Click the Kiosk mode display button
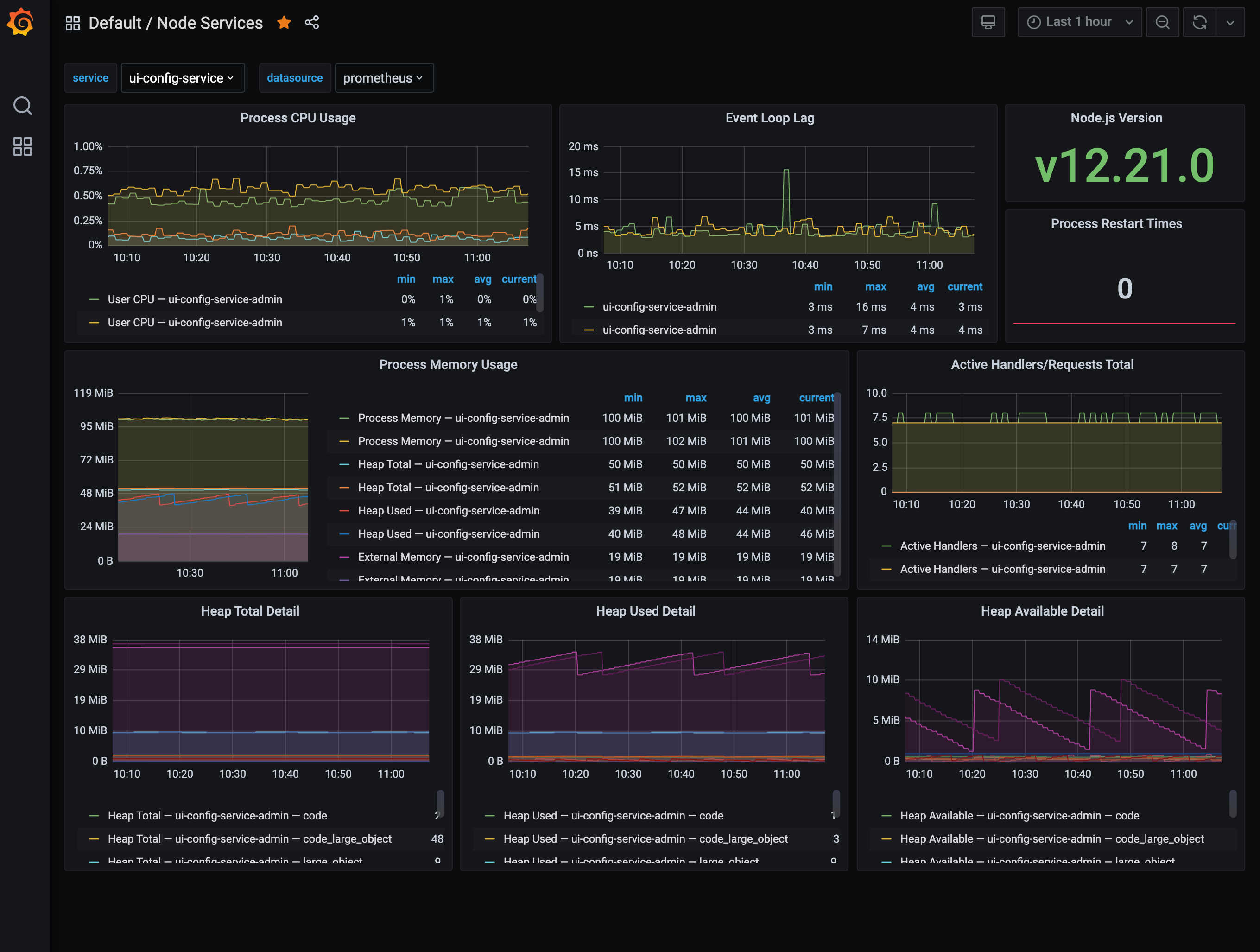 click(989, 22)
